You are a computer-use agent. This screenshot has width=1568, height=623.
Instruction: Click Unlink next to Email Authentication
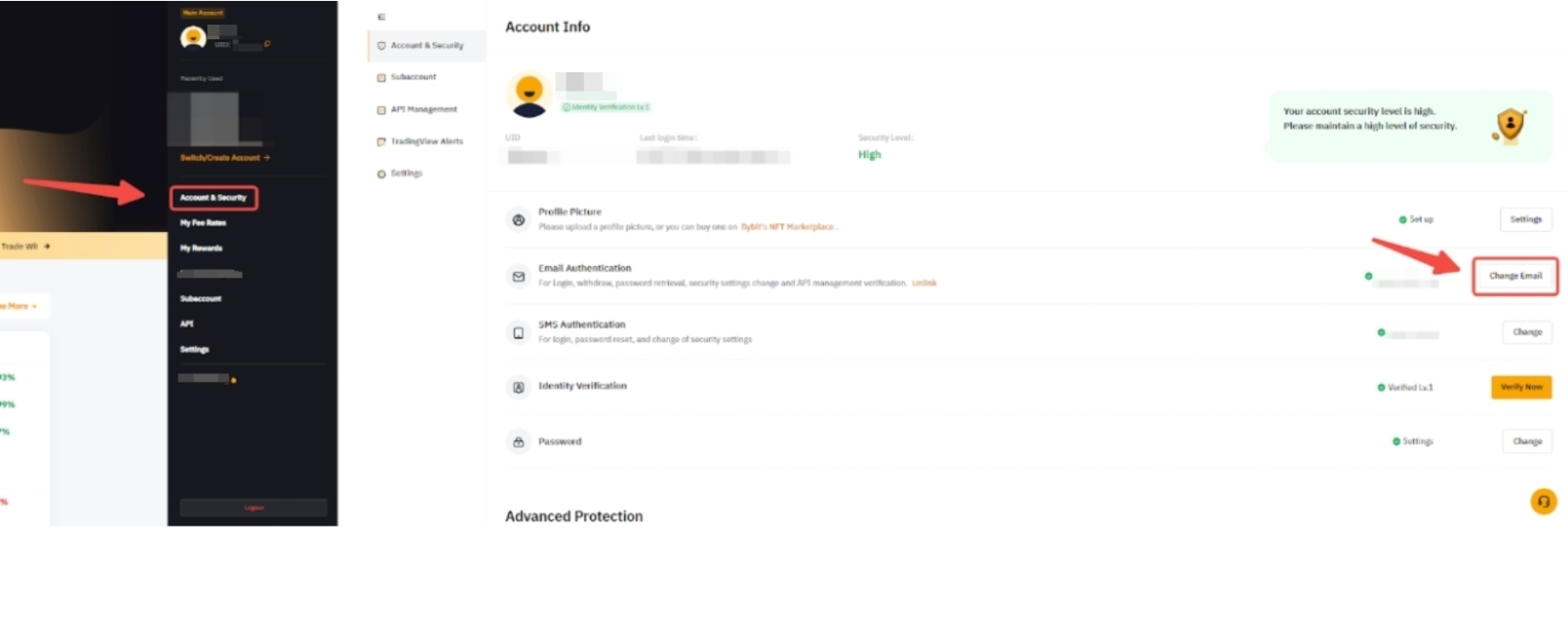coord(925,283)
